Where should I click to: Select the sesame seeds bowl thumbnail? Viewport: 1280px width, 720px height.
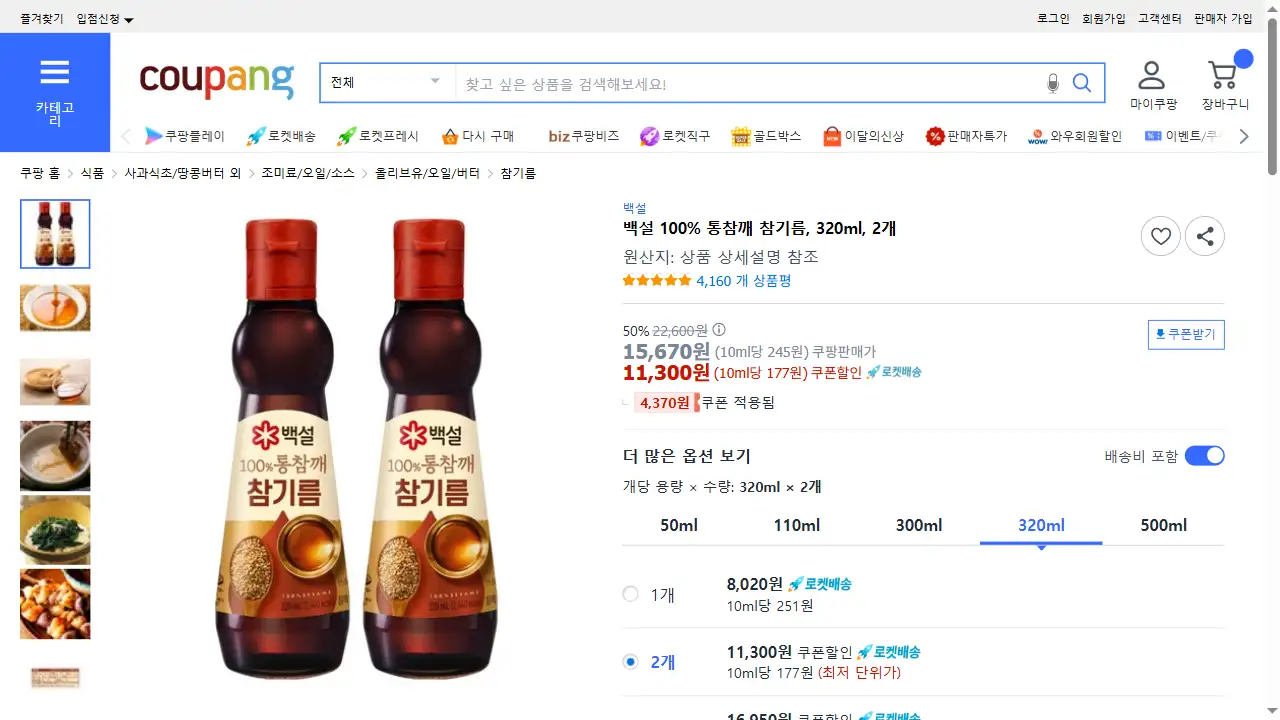pos(55,382)
